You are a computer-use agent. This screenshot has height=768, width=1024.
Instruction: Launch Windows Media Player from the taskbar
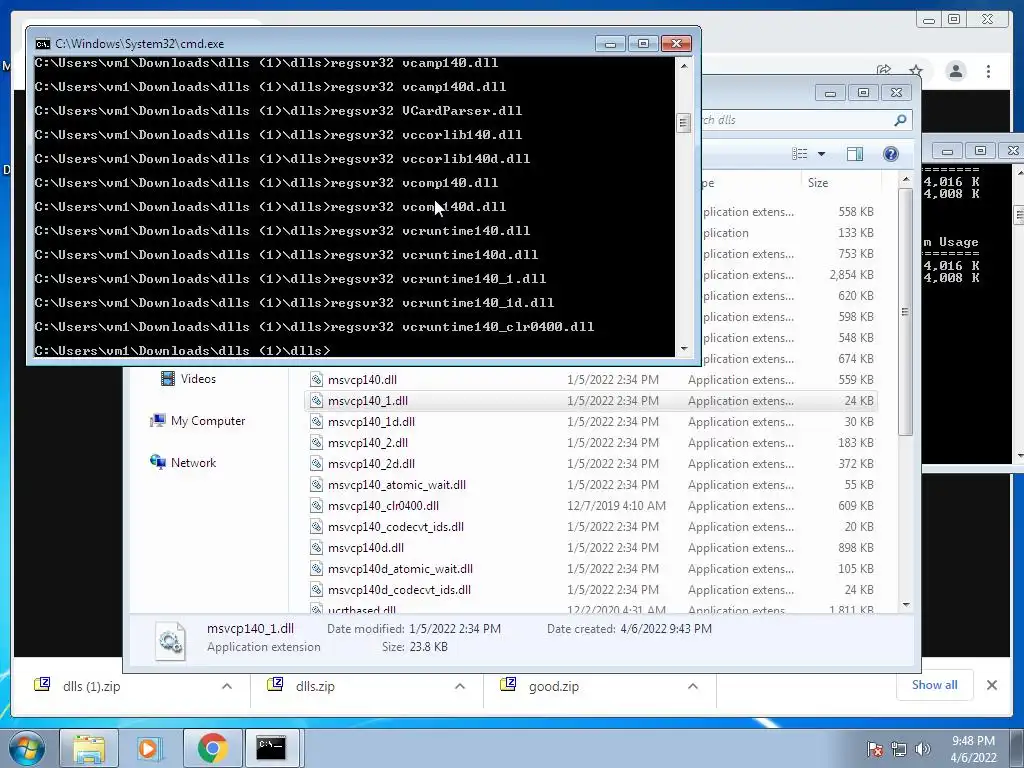[148, 748]
